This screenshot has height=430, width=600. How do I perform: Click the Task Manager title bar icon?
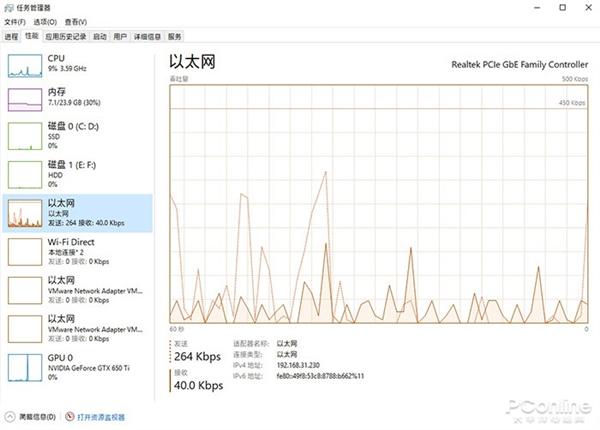click(8, 8)
